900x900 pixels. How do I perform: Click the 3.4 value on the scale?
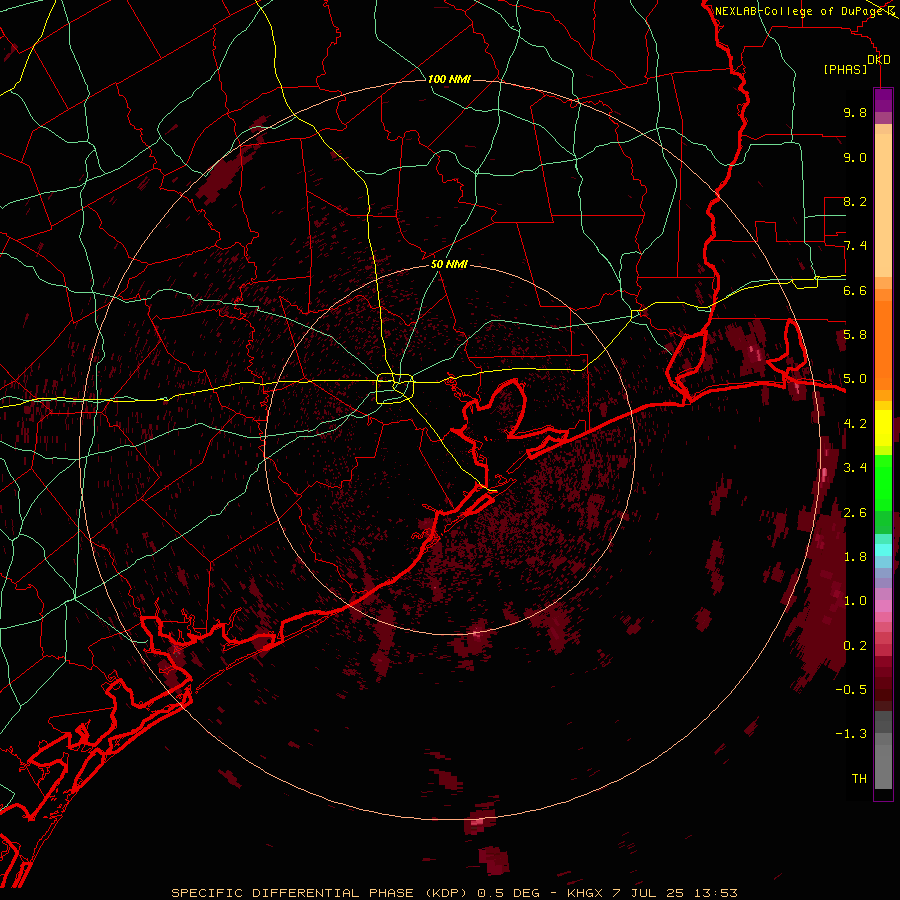[855, 468]
